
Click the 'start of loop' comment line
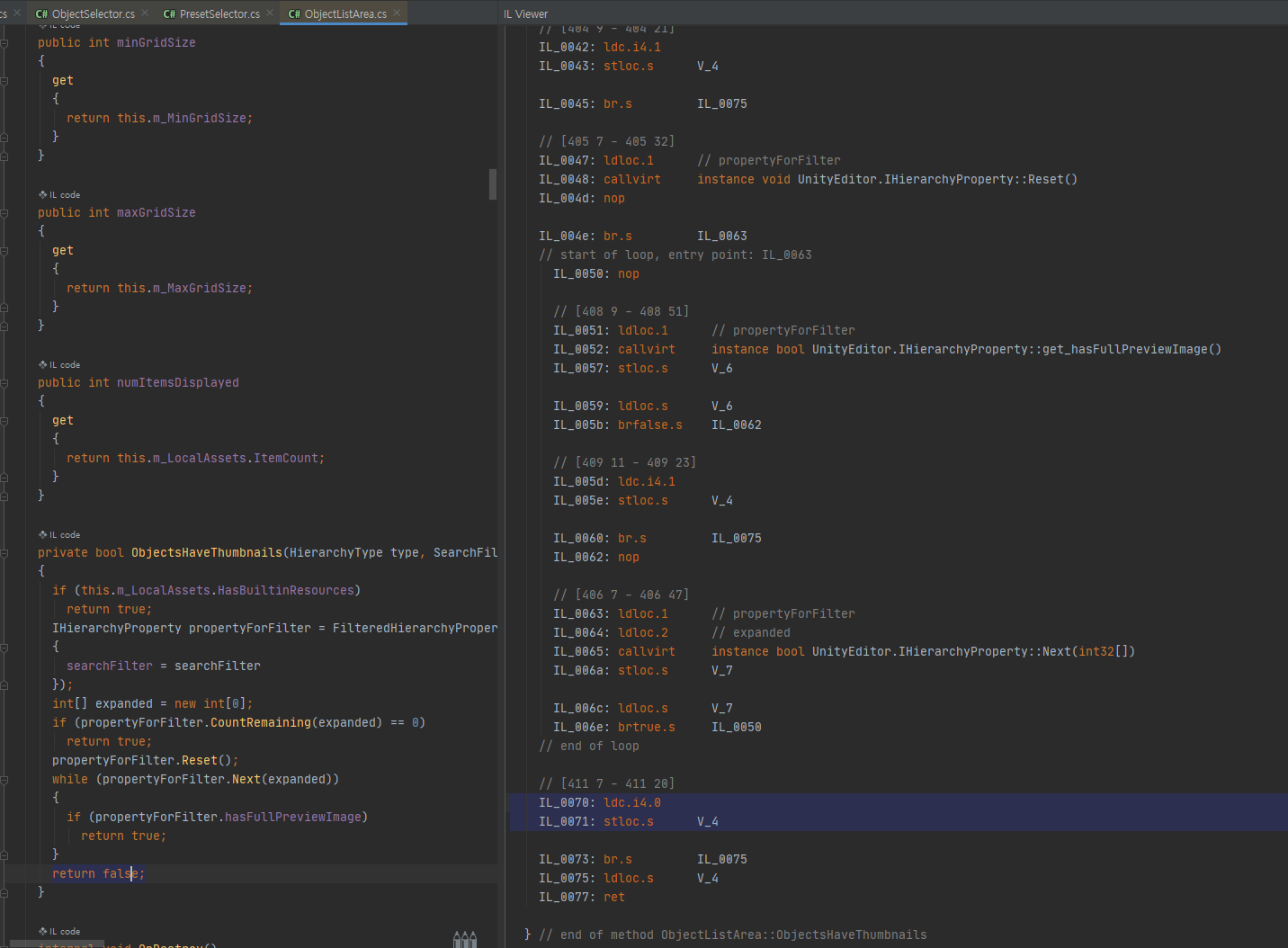[x=675, y=255]
